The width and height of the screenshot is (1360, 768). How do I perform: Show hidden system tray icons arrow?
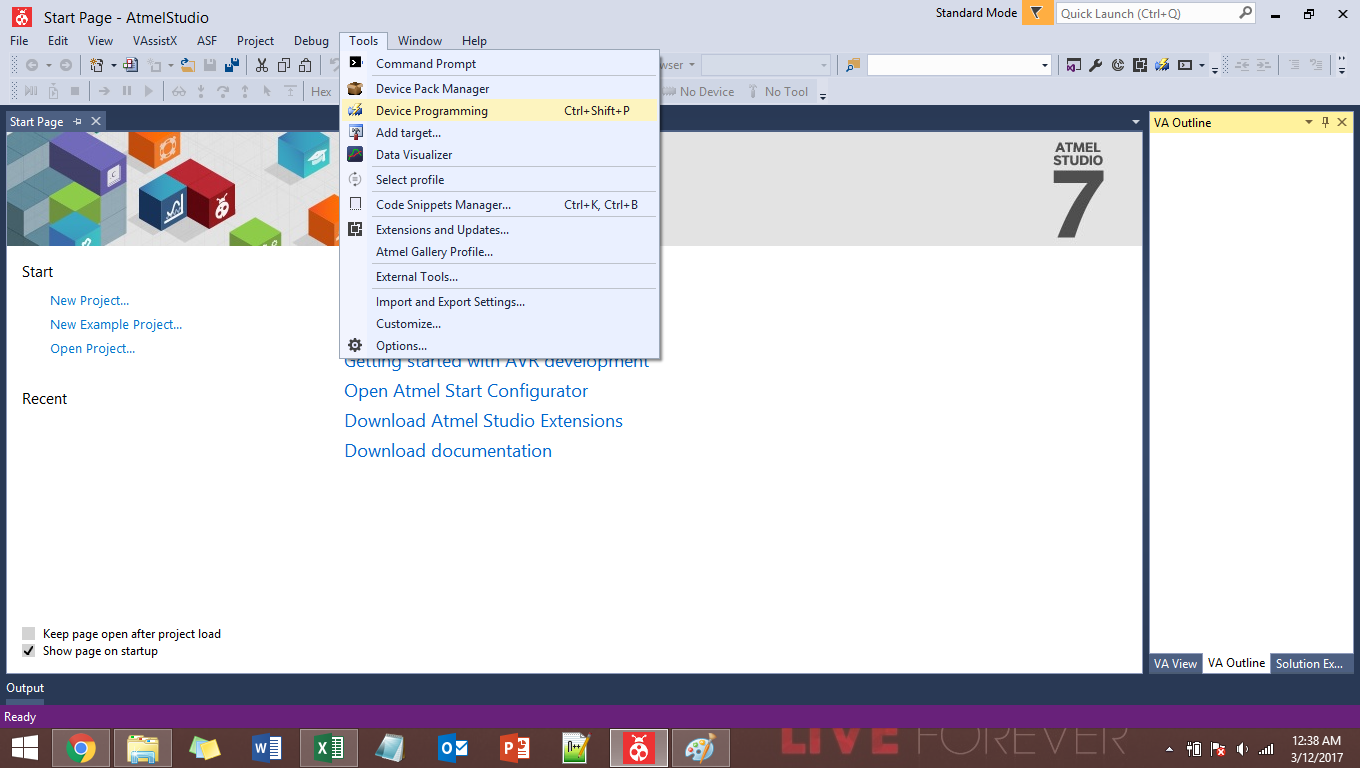(x=1169, y=748)
